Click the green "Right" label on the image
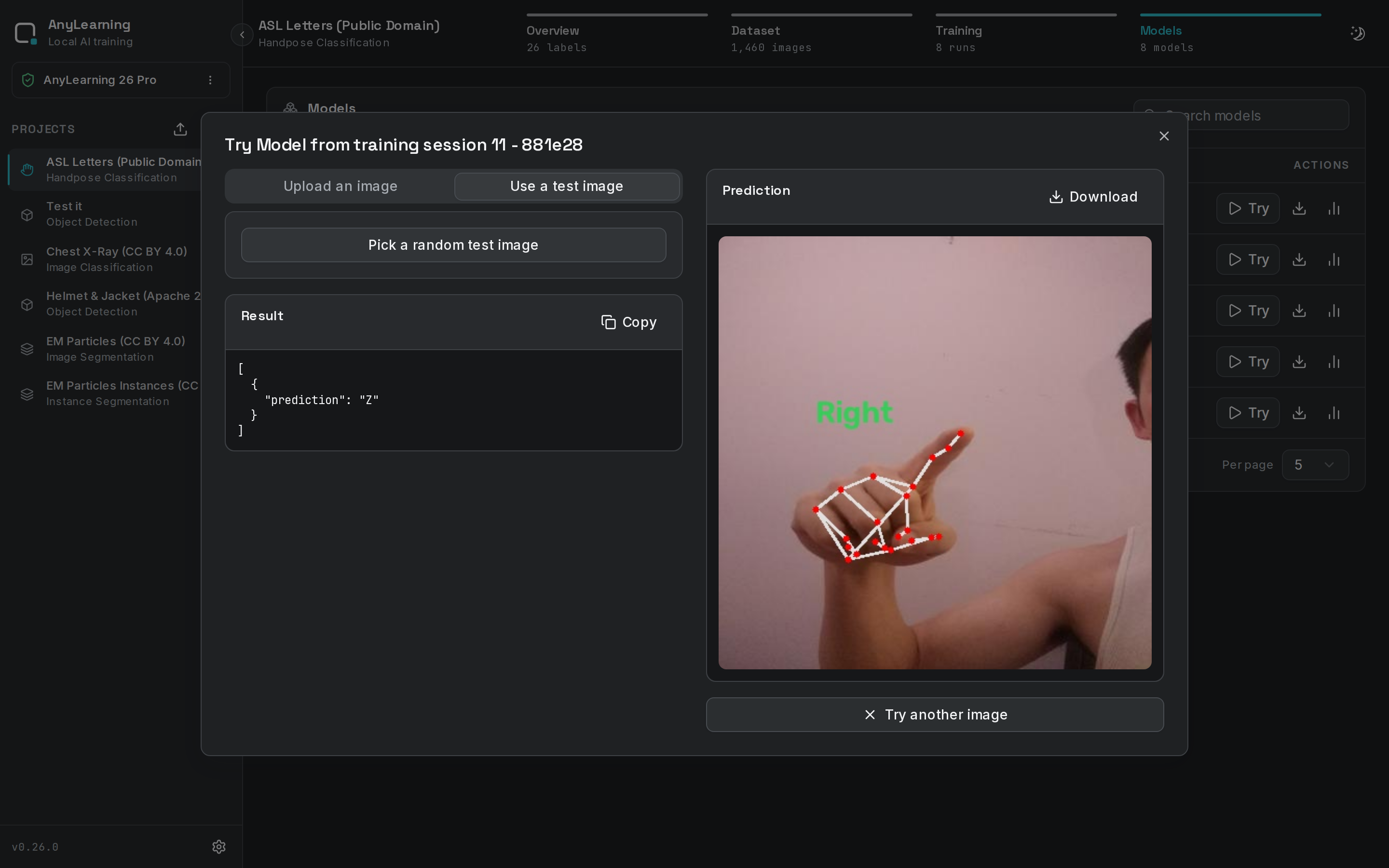The height and width of the screenshot is (868, 1389). coord(855,413)
